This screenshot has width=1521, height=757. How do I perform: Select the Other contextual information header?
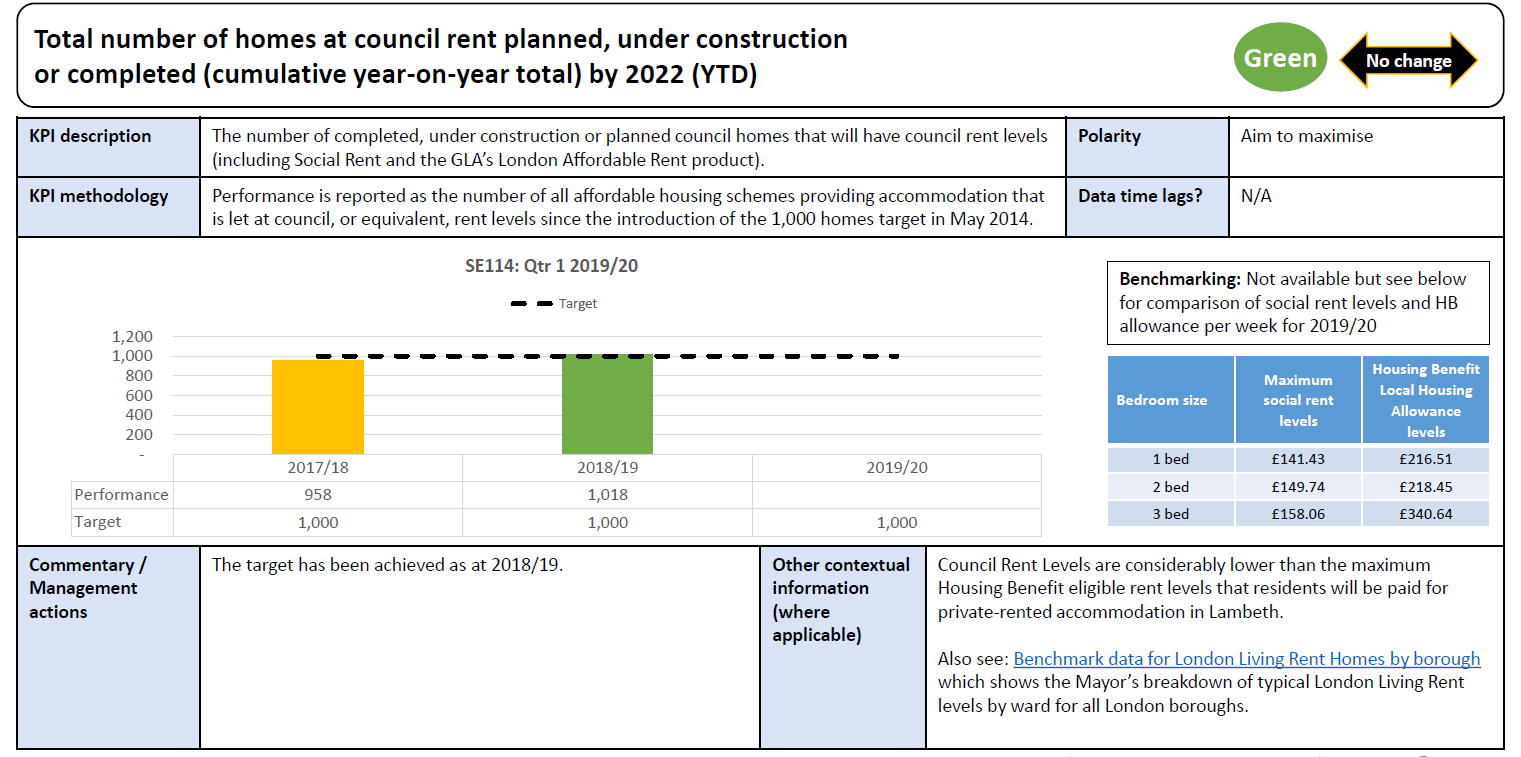840,599
